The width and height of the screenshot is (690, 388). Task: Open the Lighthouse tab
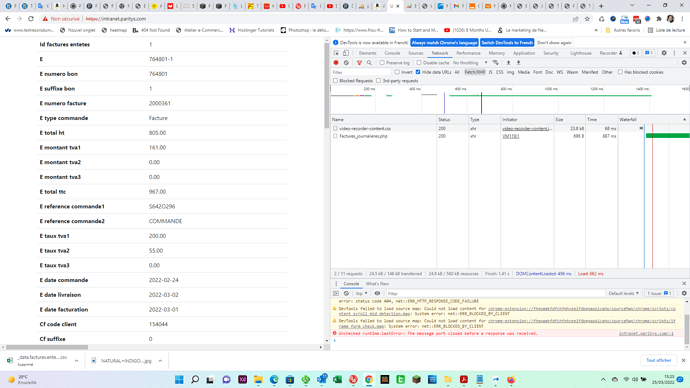(581, 53)
